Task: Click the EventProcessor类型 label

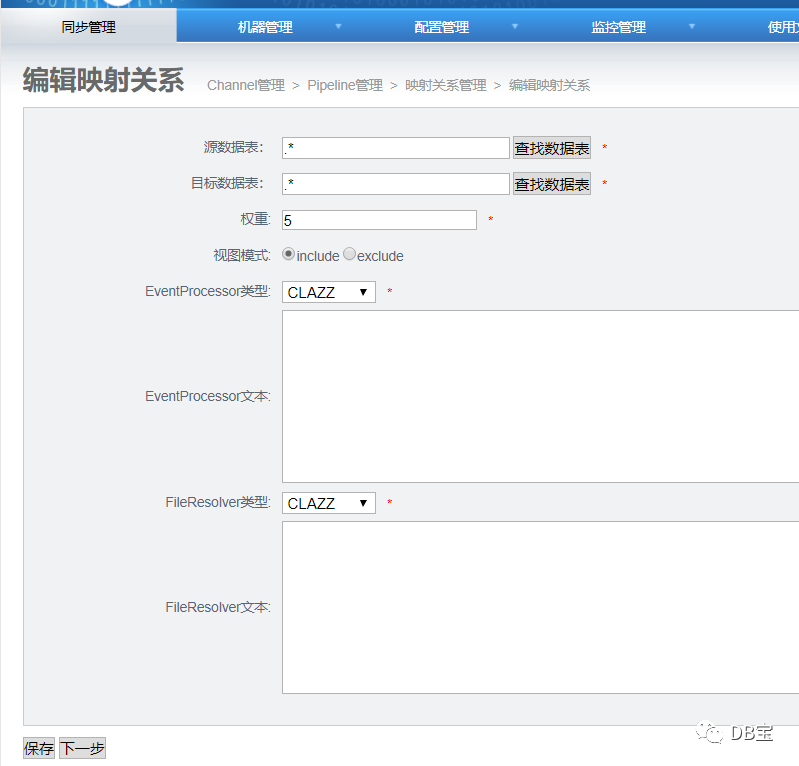Action: (x=207, y=291)
